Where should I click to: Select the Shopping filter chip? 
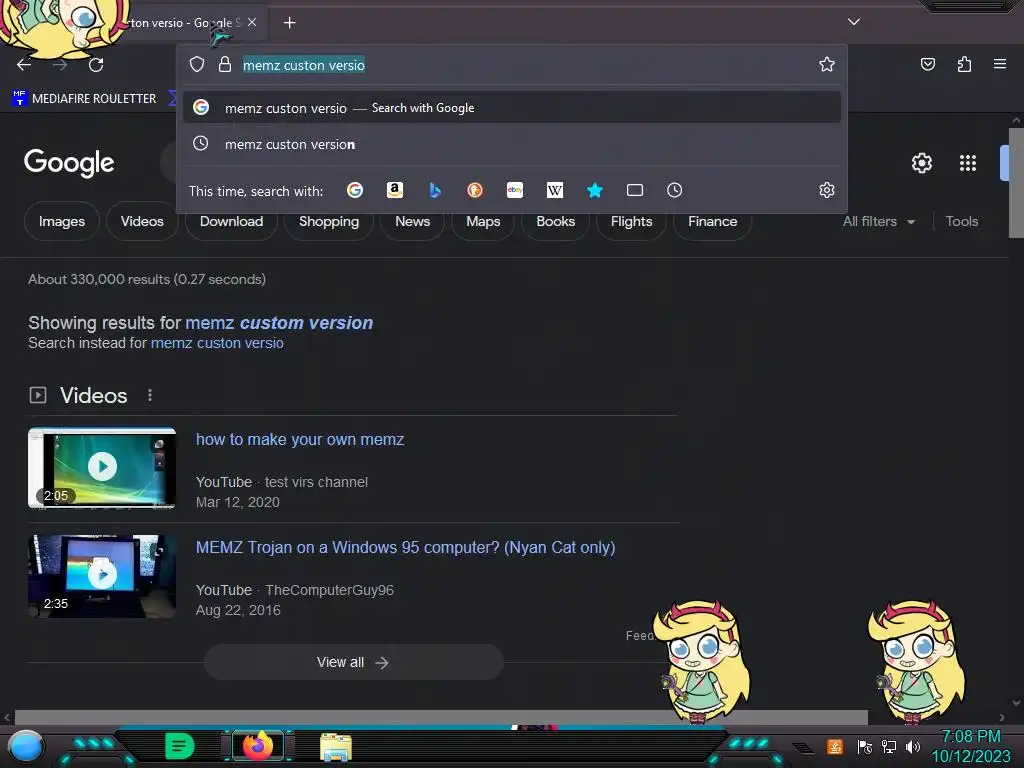pos(328,221)
